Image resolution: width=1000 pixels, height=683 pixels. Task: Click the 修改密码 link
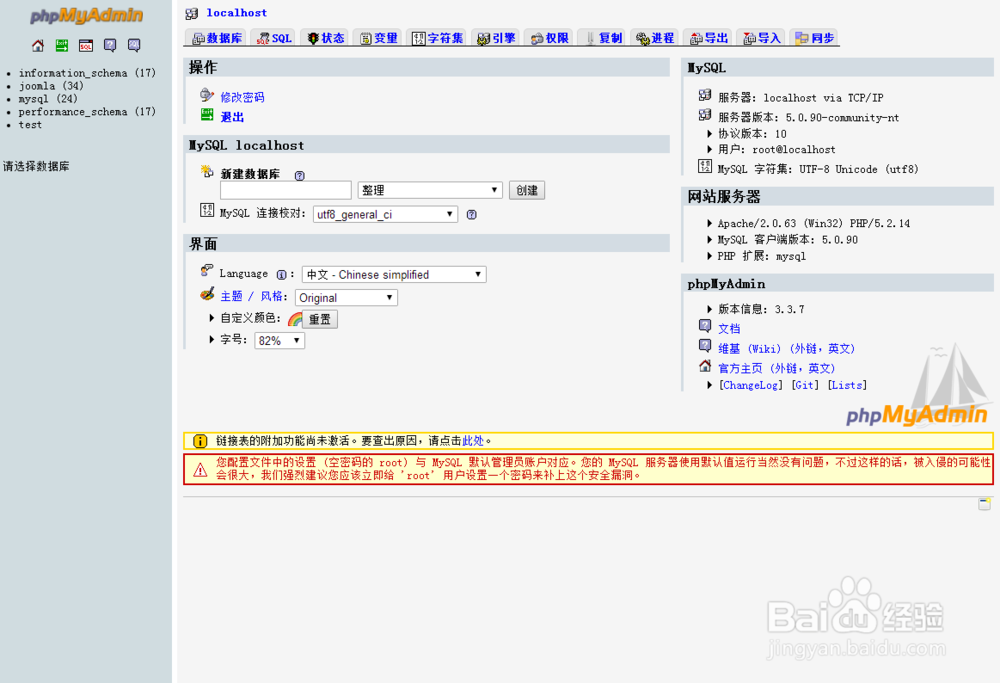pos(242,97)
